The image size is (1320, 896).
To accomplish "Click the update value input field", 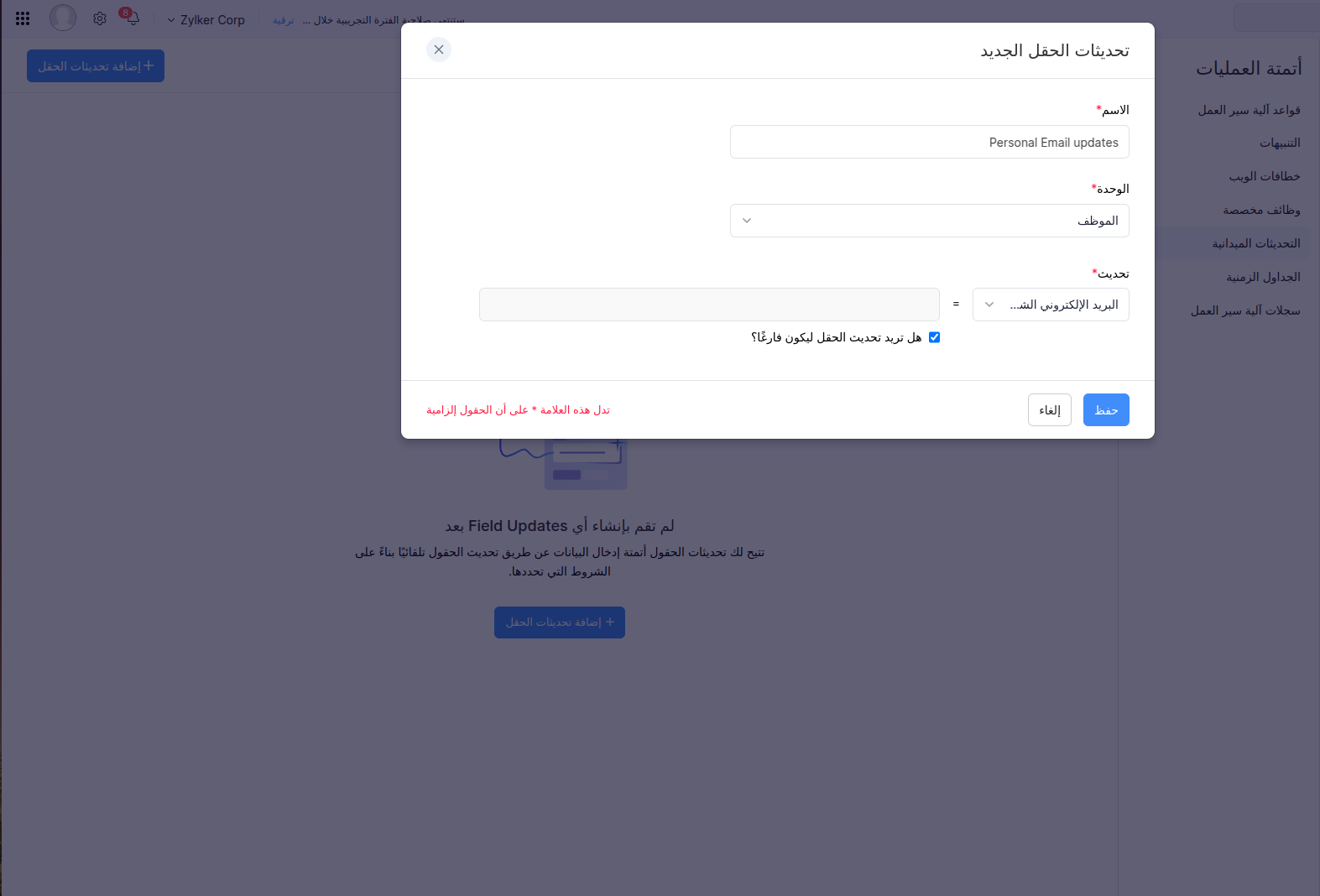I will point(709,305).
